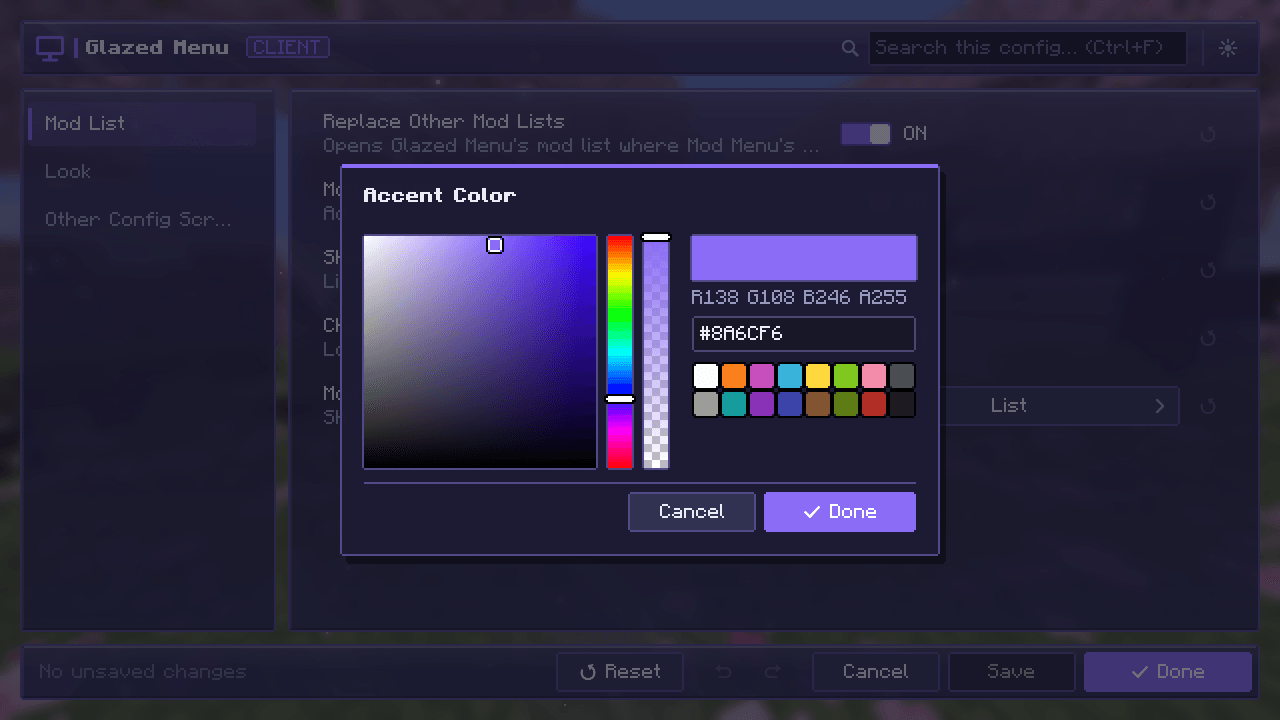
Task: Pick the pink preset swatch
Action: tap(874, 376)
